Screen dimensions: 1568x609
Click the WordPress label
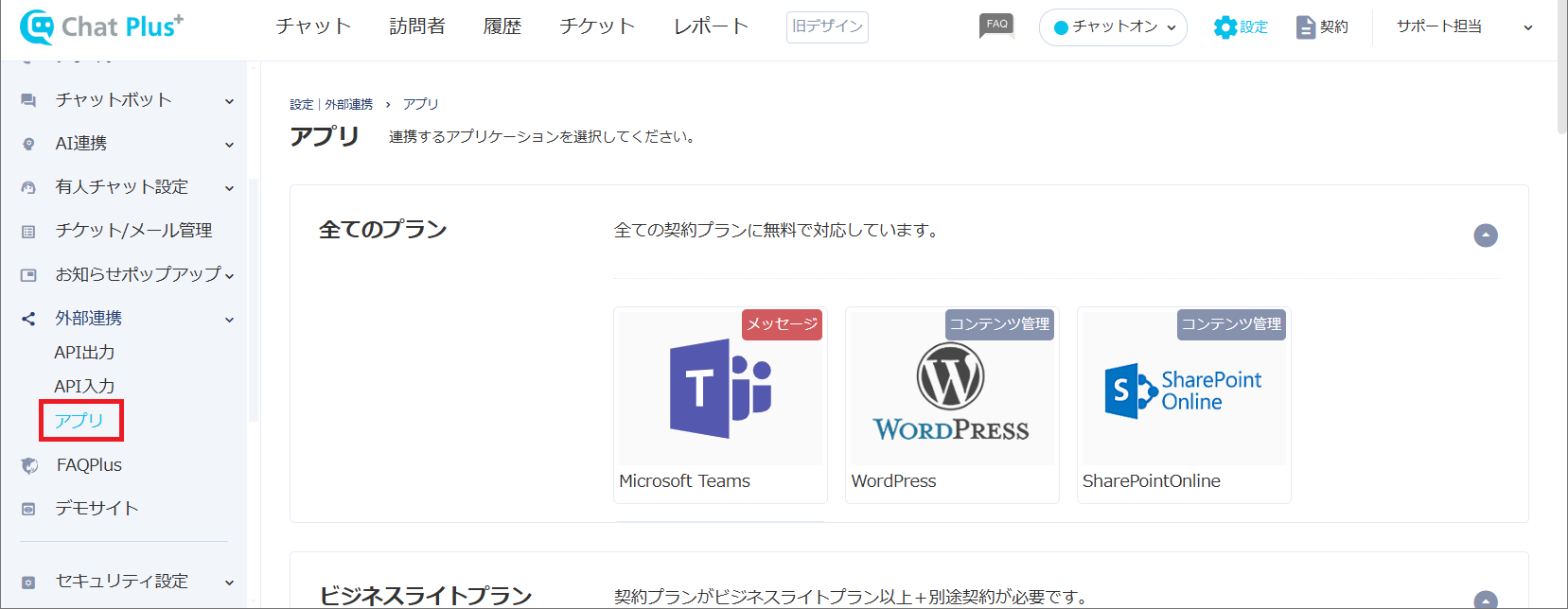pyautogui.click(x=893, y=481)
